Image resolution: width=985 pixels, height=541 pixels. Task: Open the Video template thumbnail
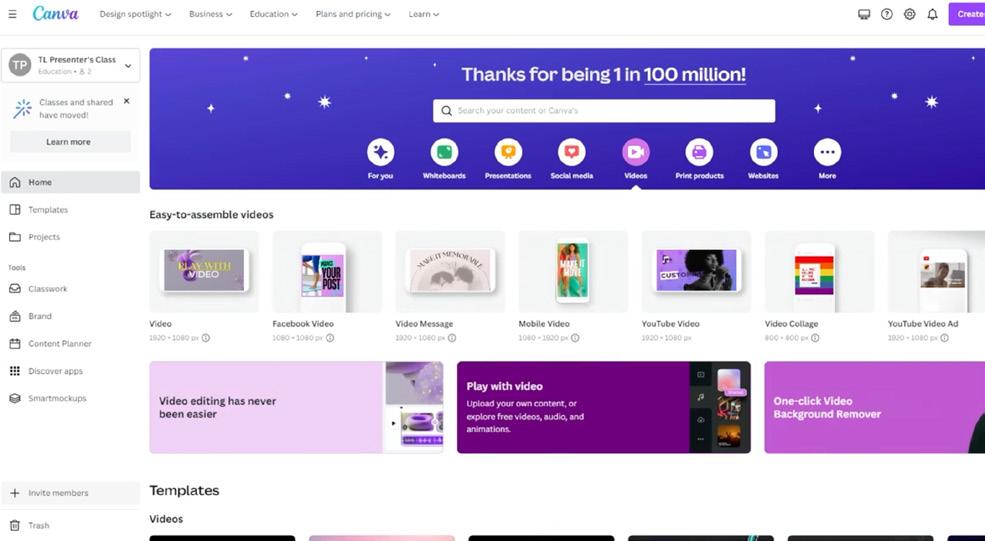coord(204,271)
